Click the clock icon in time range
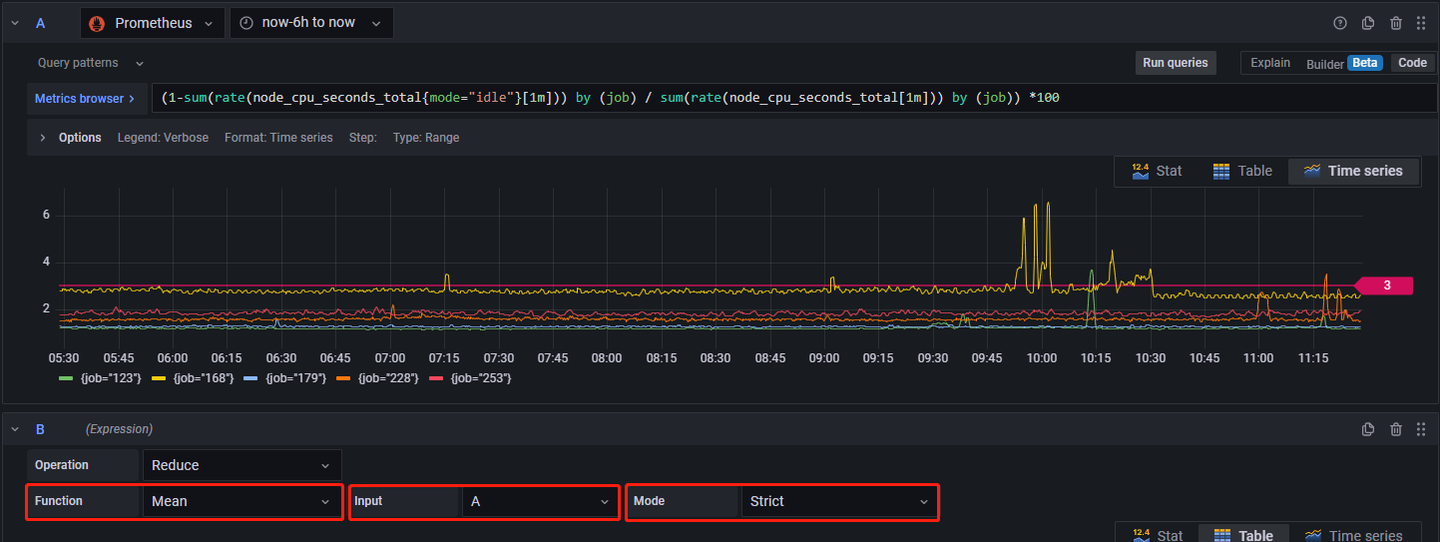The image size is (1440, 542). click(x=246, y=23)
